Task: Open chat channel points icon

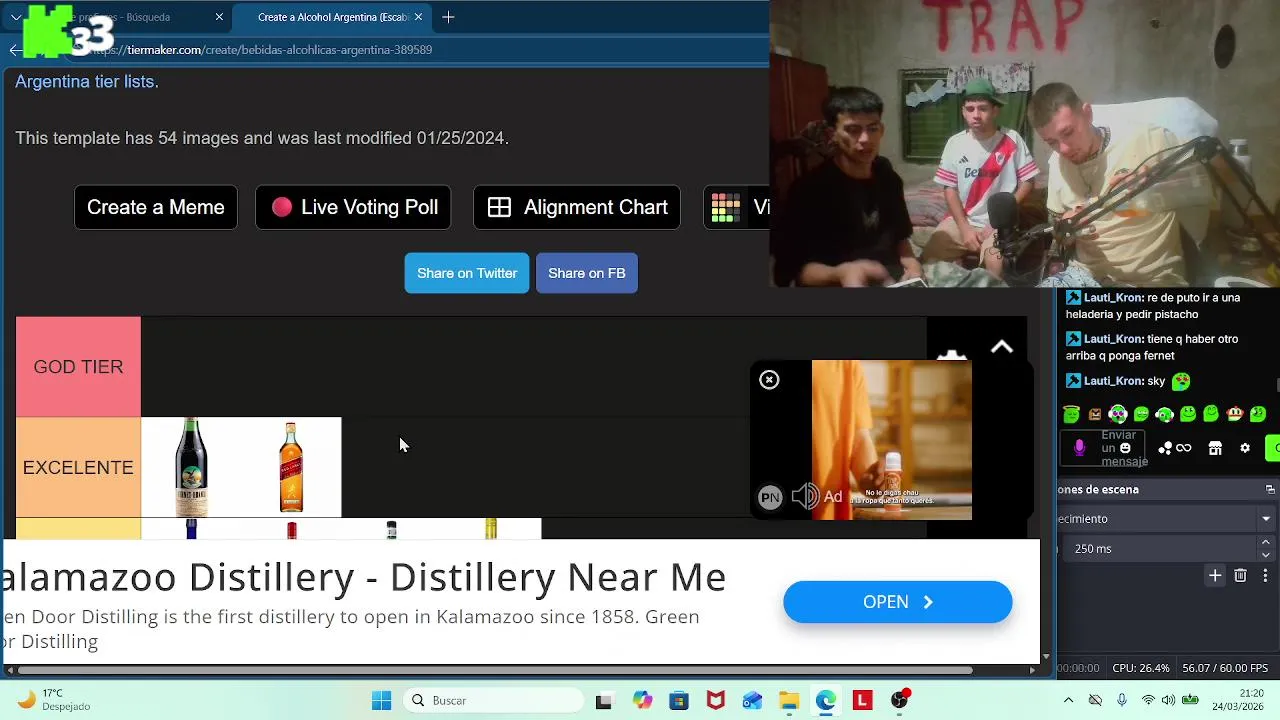Action: (1165, 448)
